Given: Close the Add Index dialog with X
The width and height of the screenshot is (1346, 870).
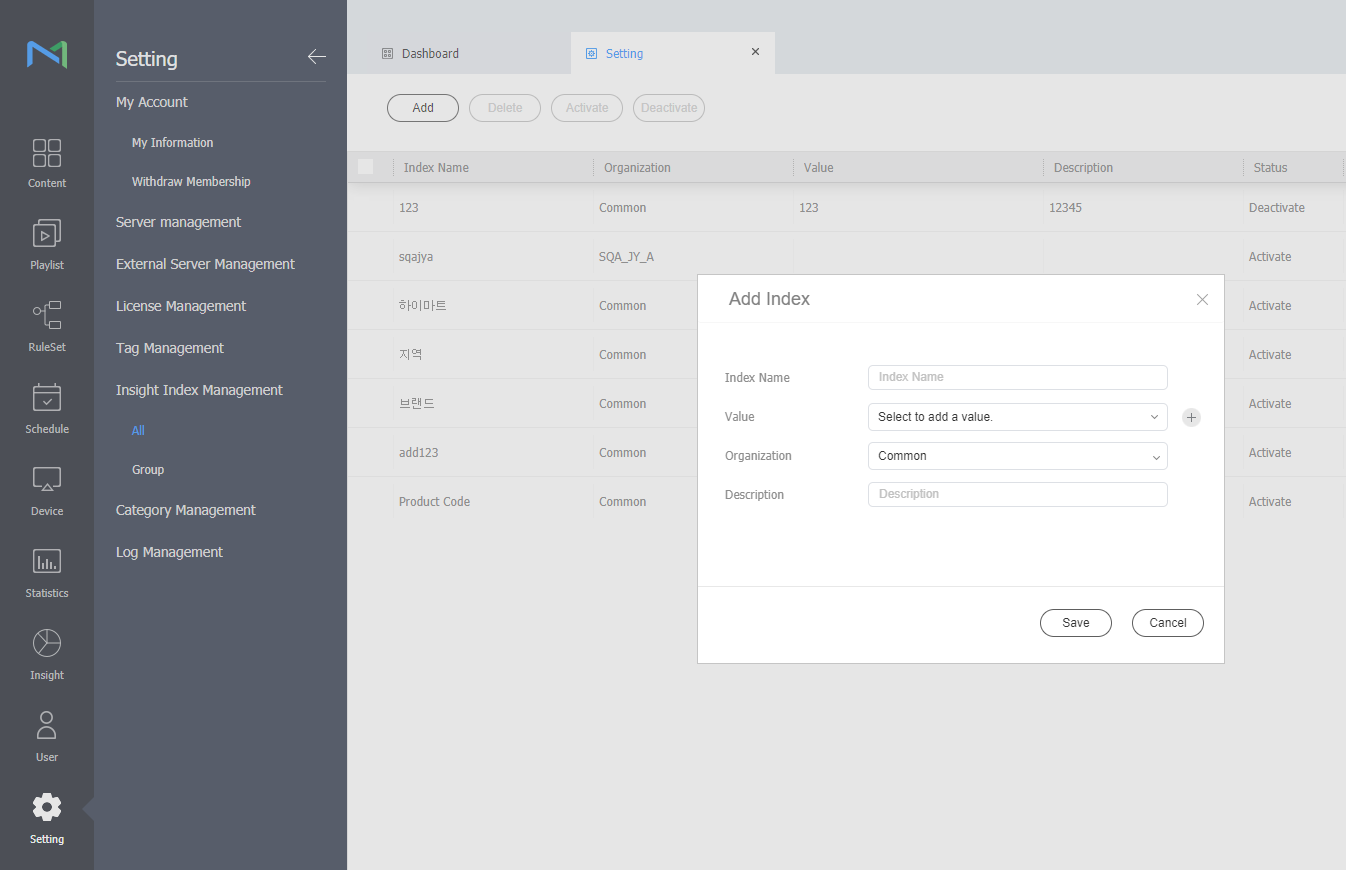Looking at the screenshot, I should click(1202, 300).
